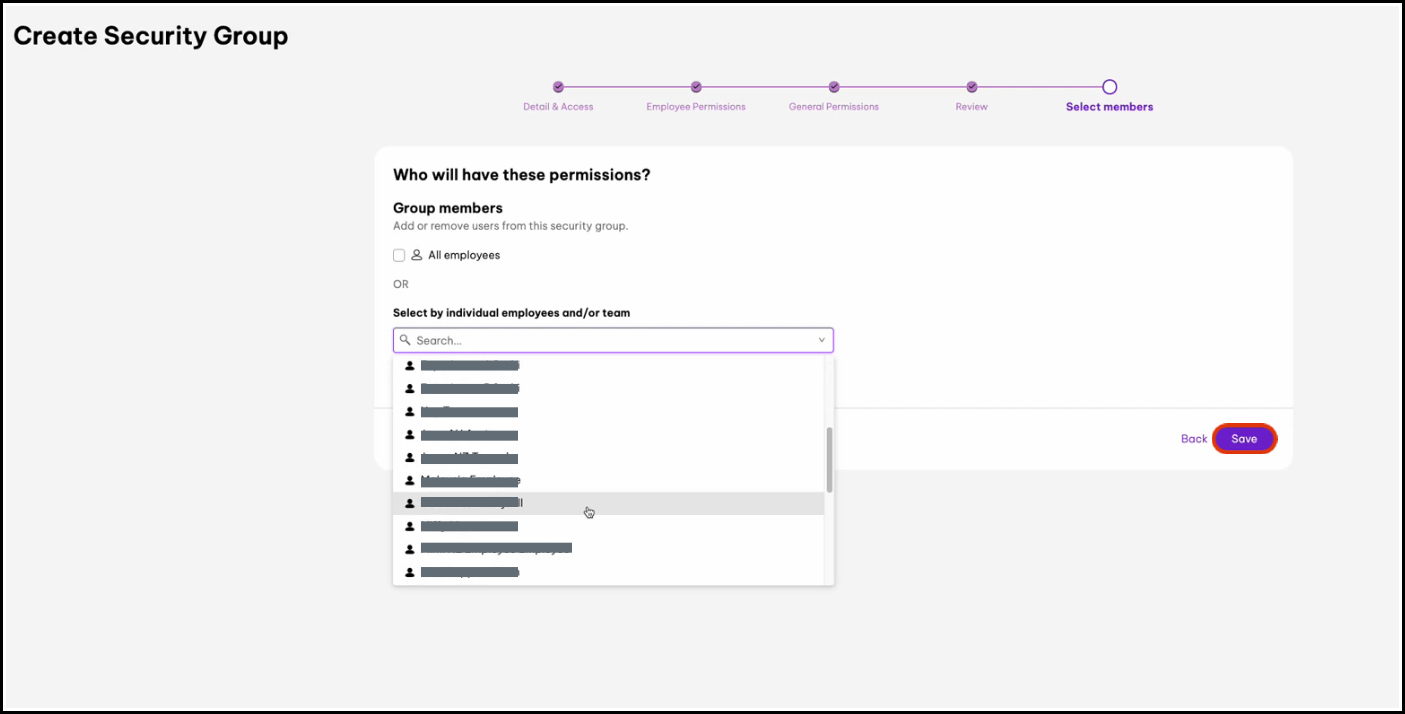Tick the All employees checkbox

[x=400, y=255]
